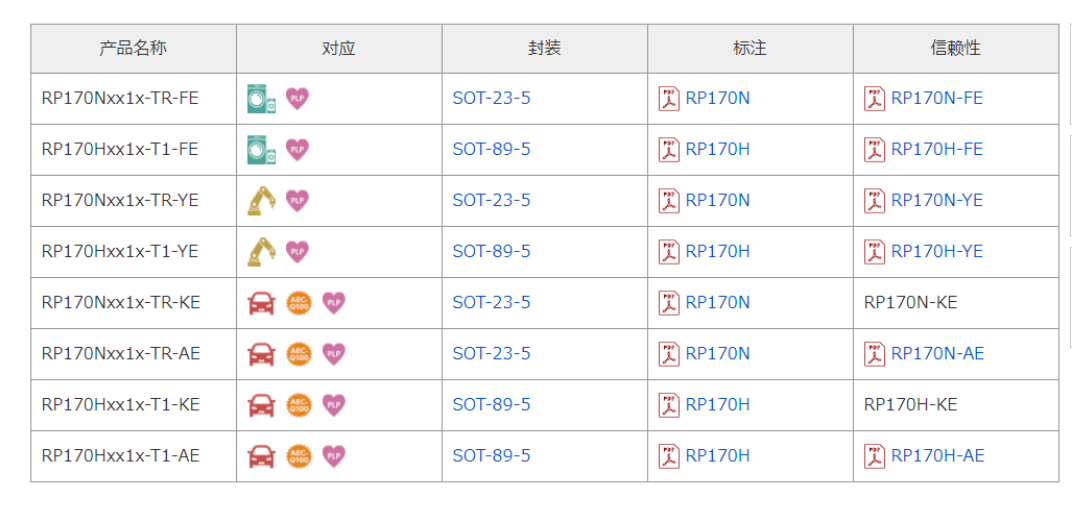Click PDF icon beside RP170N-FE
Image resolution: width=1073 pixels, height=513 pixels.
coord(874,98)
